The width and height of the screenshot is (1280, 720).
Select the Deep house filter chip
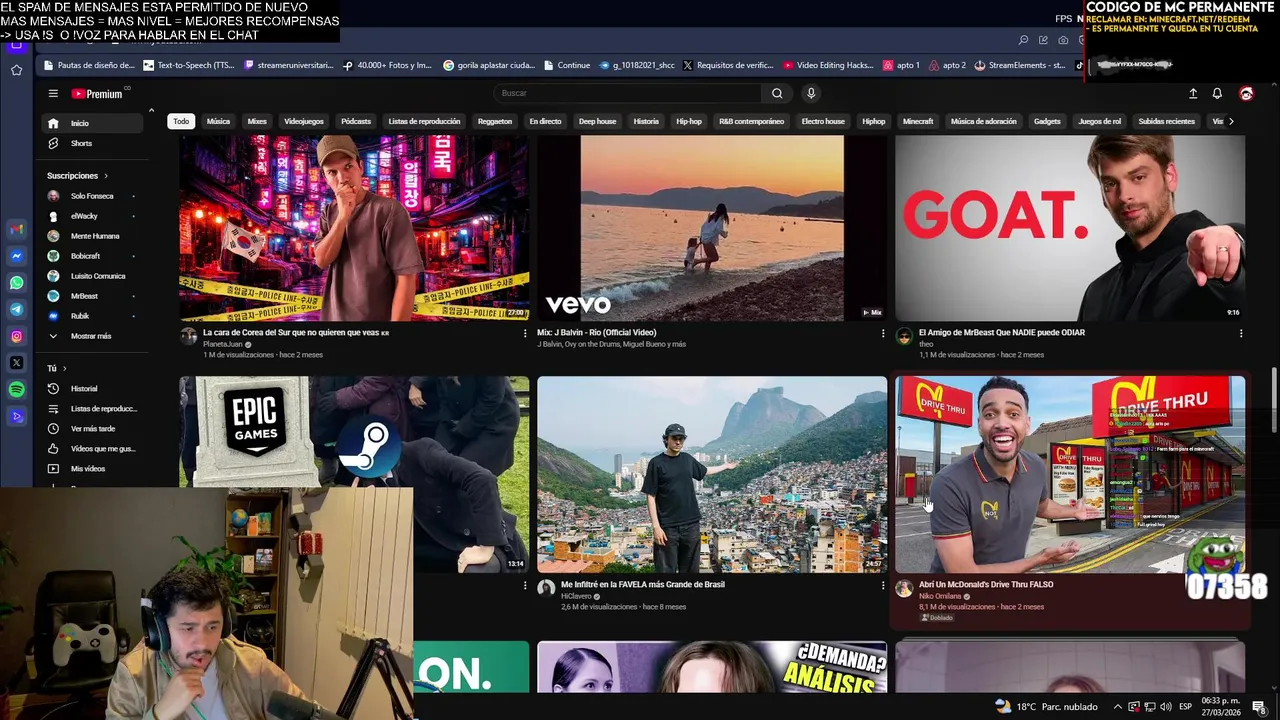tap(597, 121)
